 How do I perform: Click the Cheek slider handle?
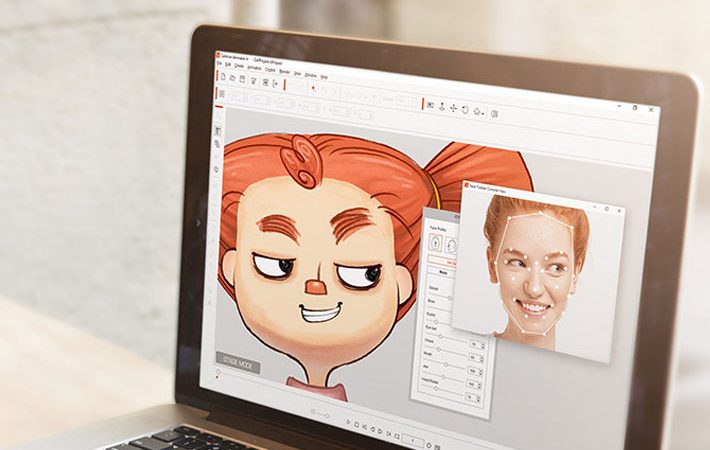(438, 349)
